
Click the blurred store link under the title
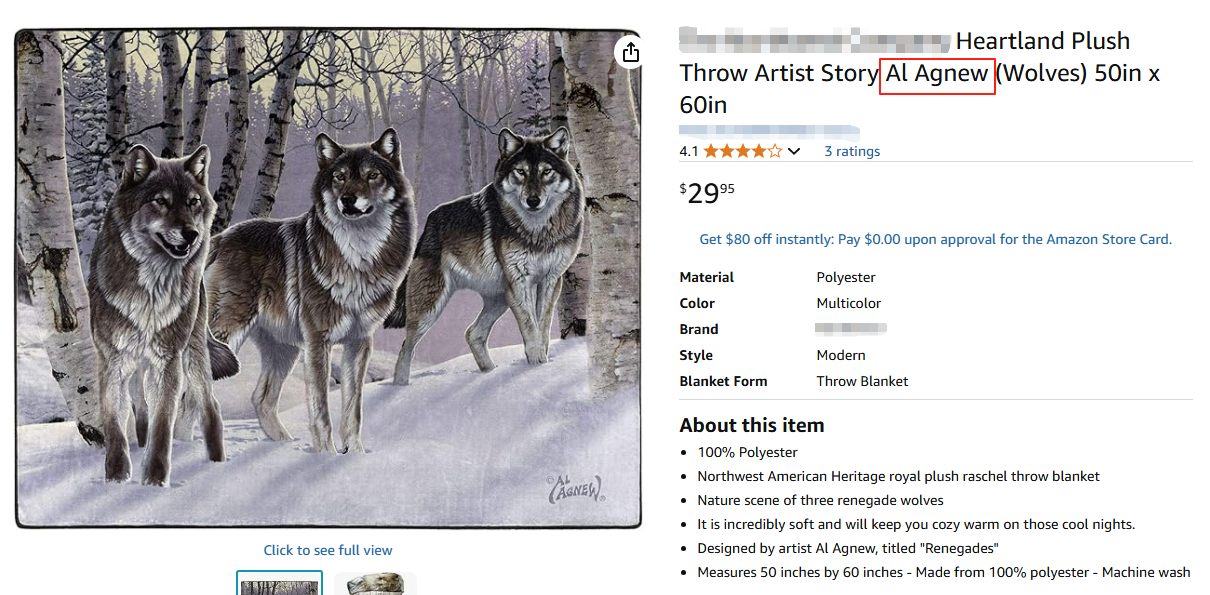tap(769, 130)
